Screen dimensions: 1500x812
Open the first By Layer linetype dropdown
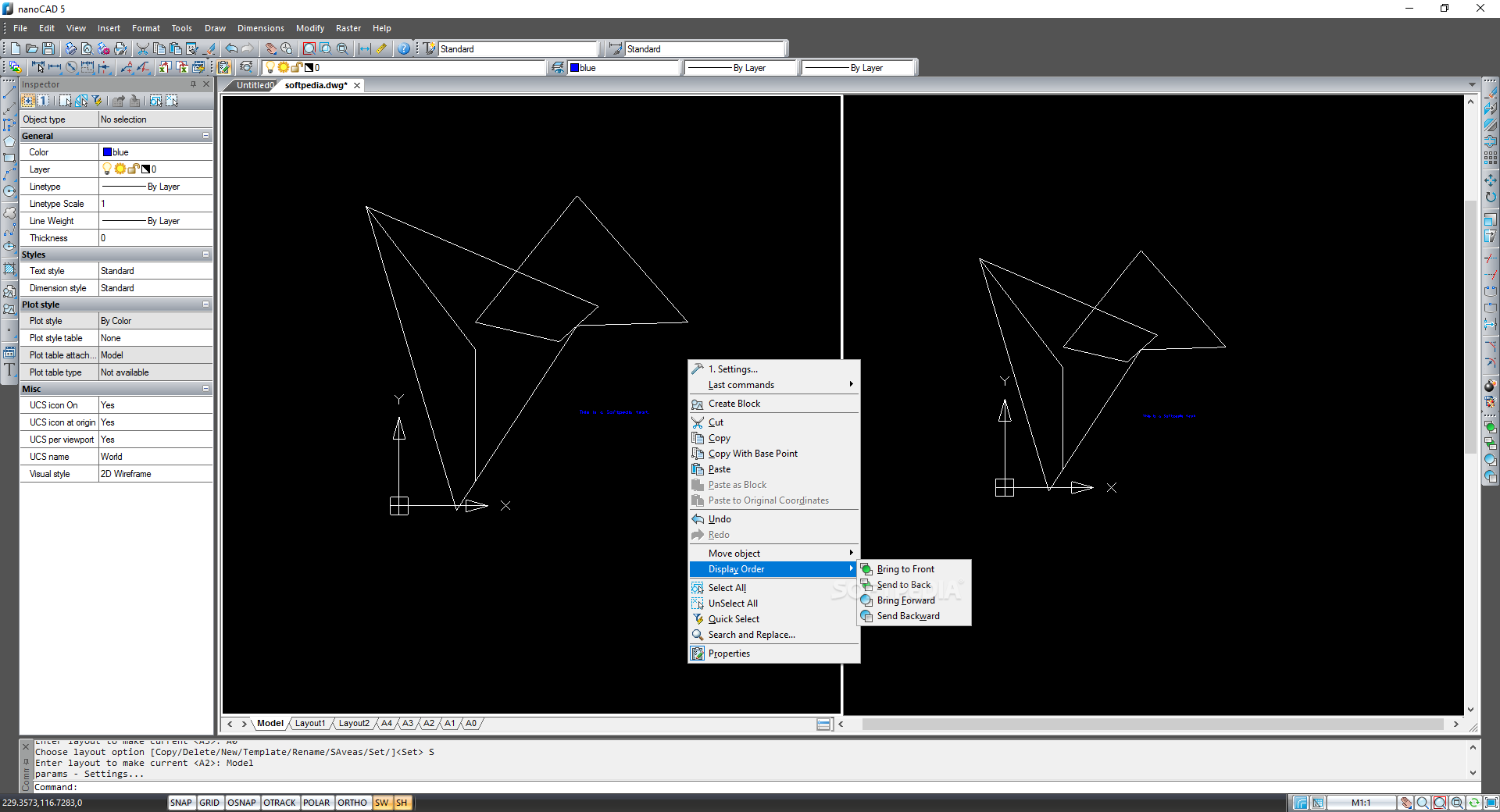(x=741, y=68)
